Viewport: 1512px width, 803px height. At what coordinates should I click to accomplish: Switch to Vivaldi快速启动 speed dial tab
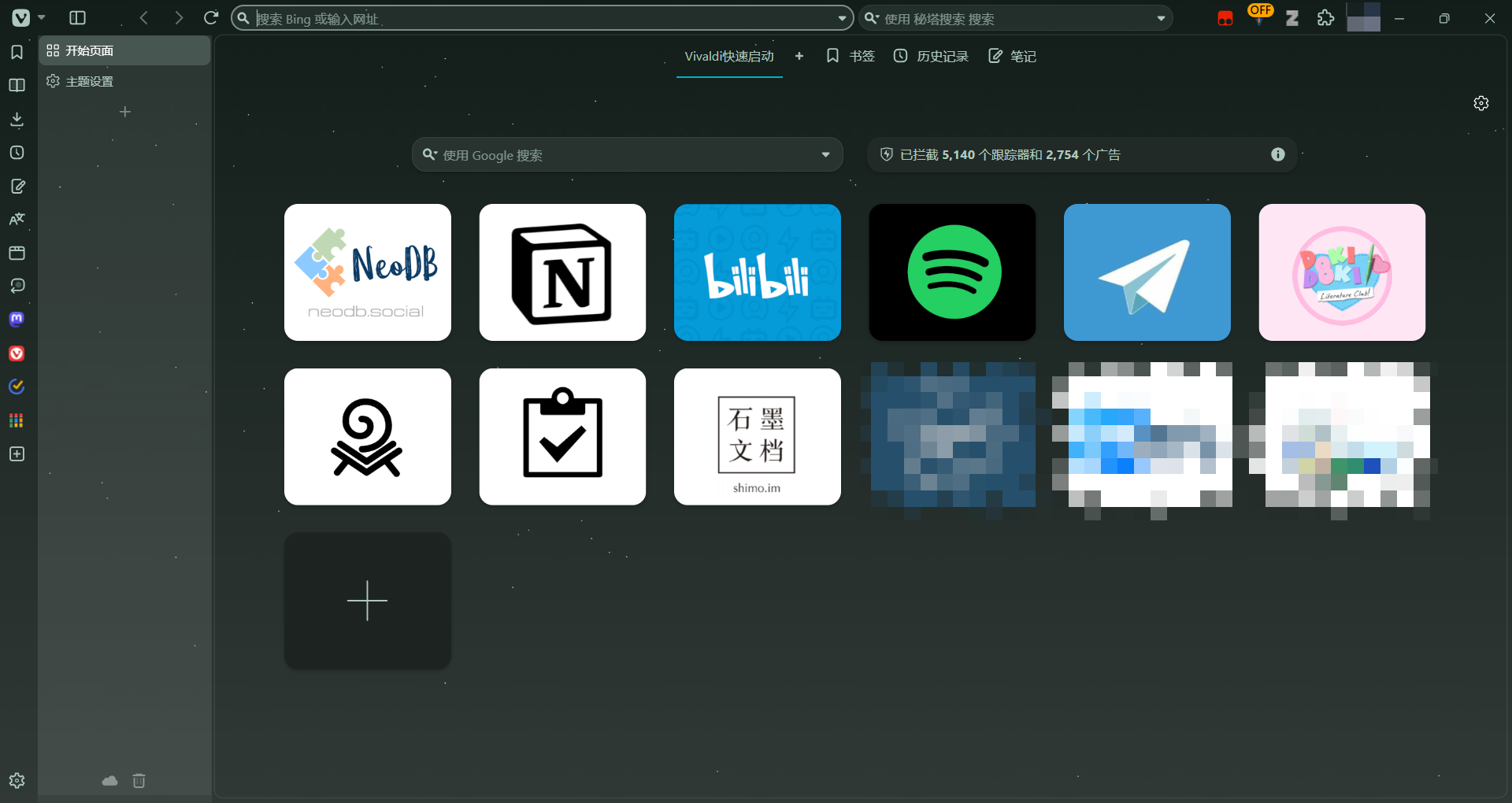click(x=729, y=57)
